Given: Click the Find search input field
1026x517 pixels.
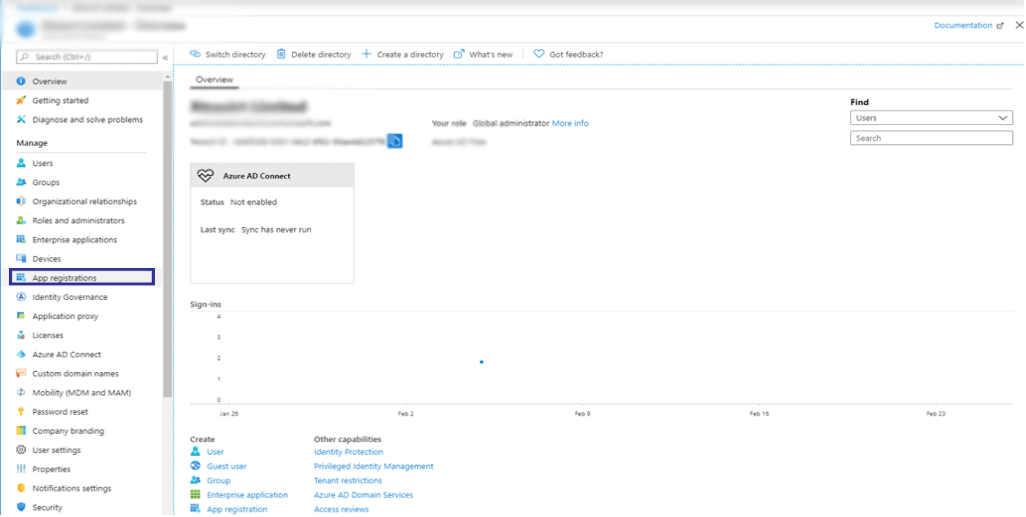Looking at the screenshot, I should (x=931, y=138).
